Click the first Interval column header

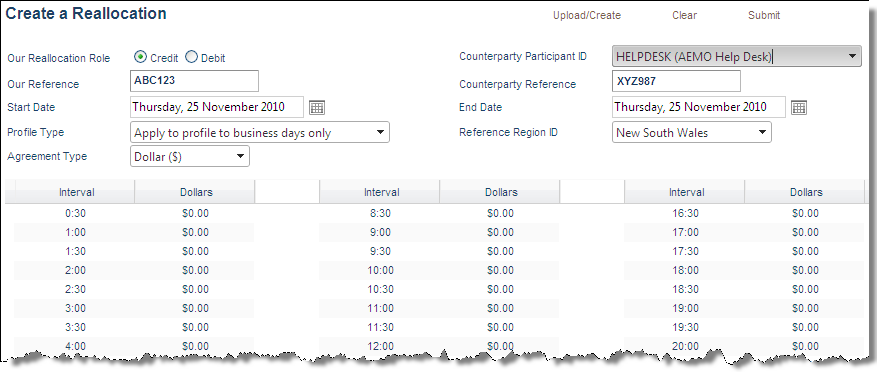click(x=77, y=192)
